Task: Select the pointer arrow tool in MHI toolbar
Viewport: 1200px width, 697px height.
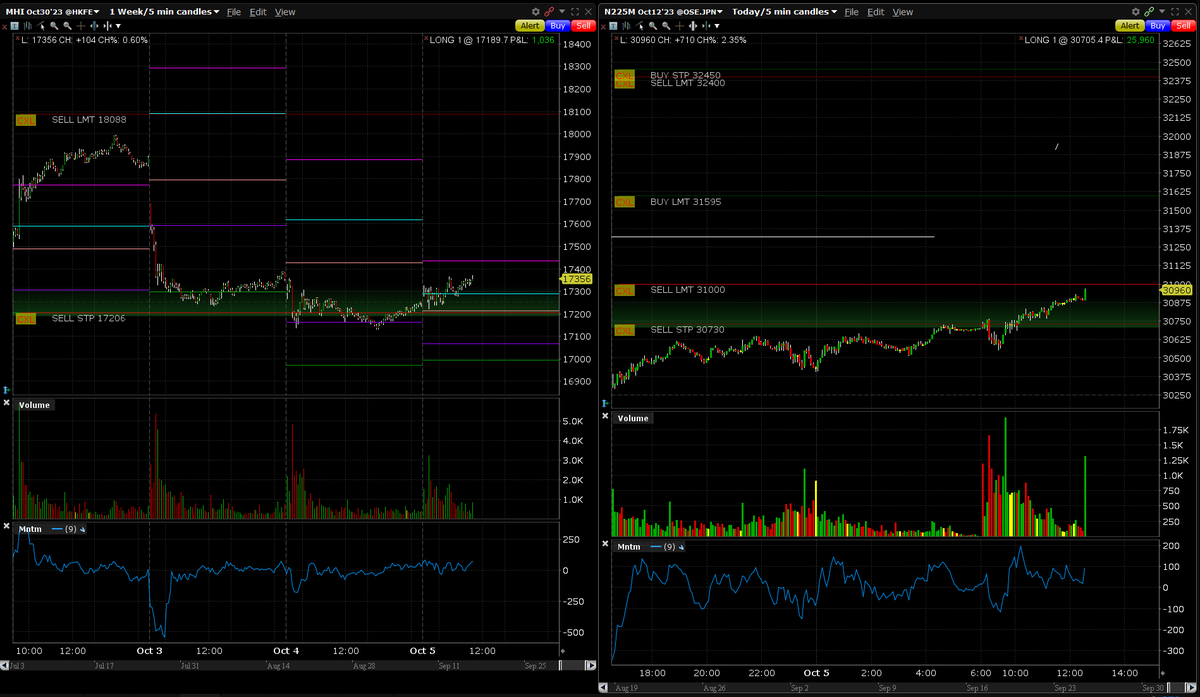Action: 40,25
